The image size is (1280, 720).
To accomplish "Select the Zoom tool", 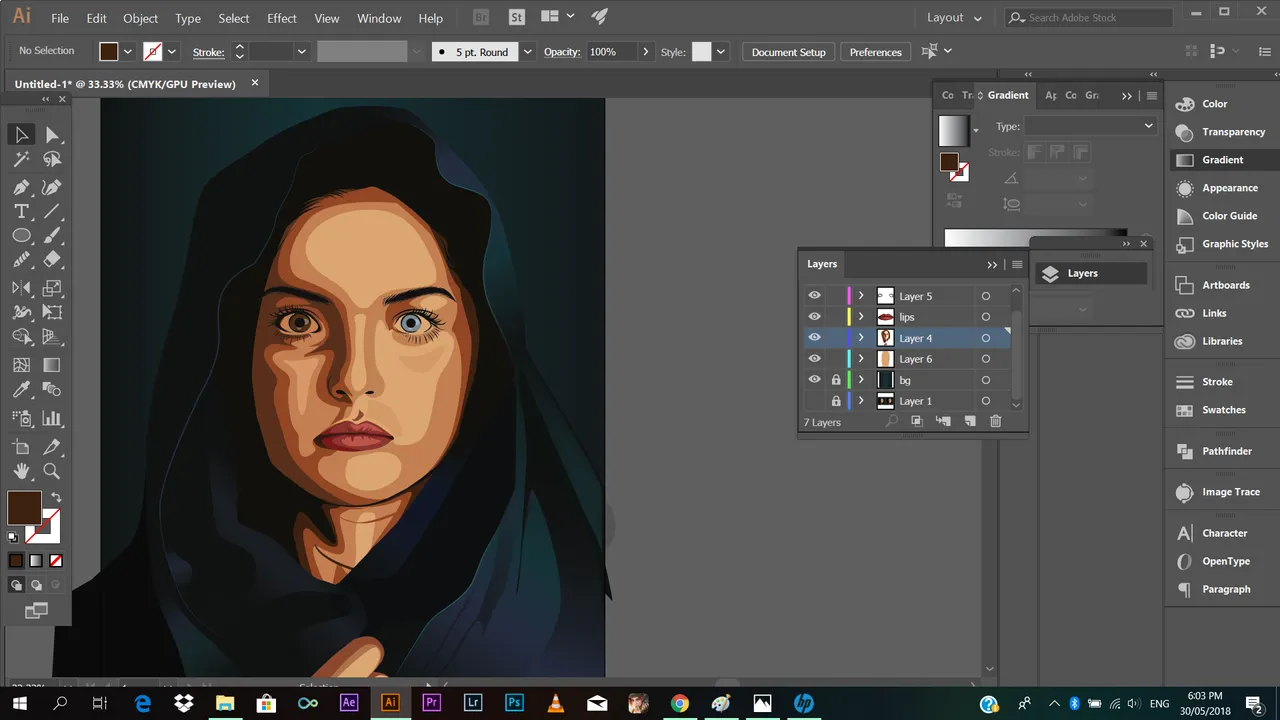I will point(52,471).
